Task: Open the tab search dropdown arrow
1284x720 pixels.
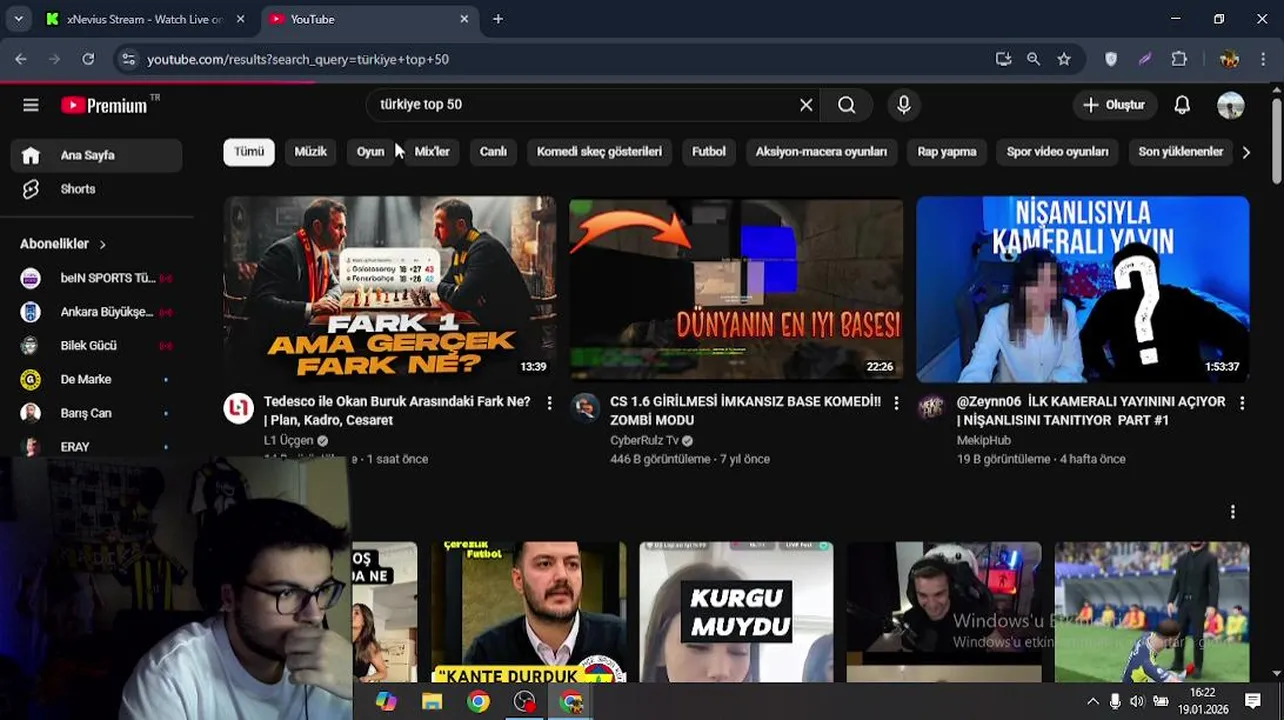Action: tap(18, 19)
